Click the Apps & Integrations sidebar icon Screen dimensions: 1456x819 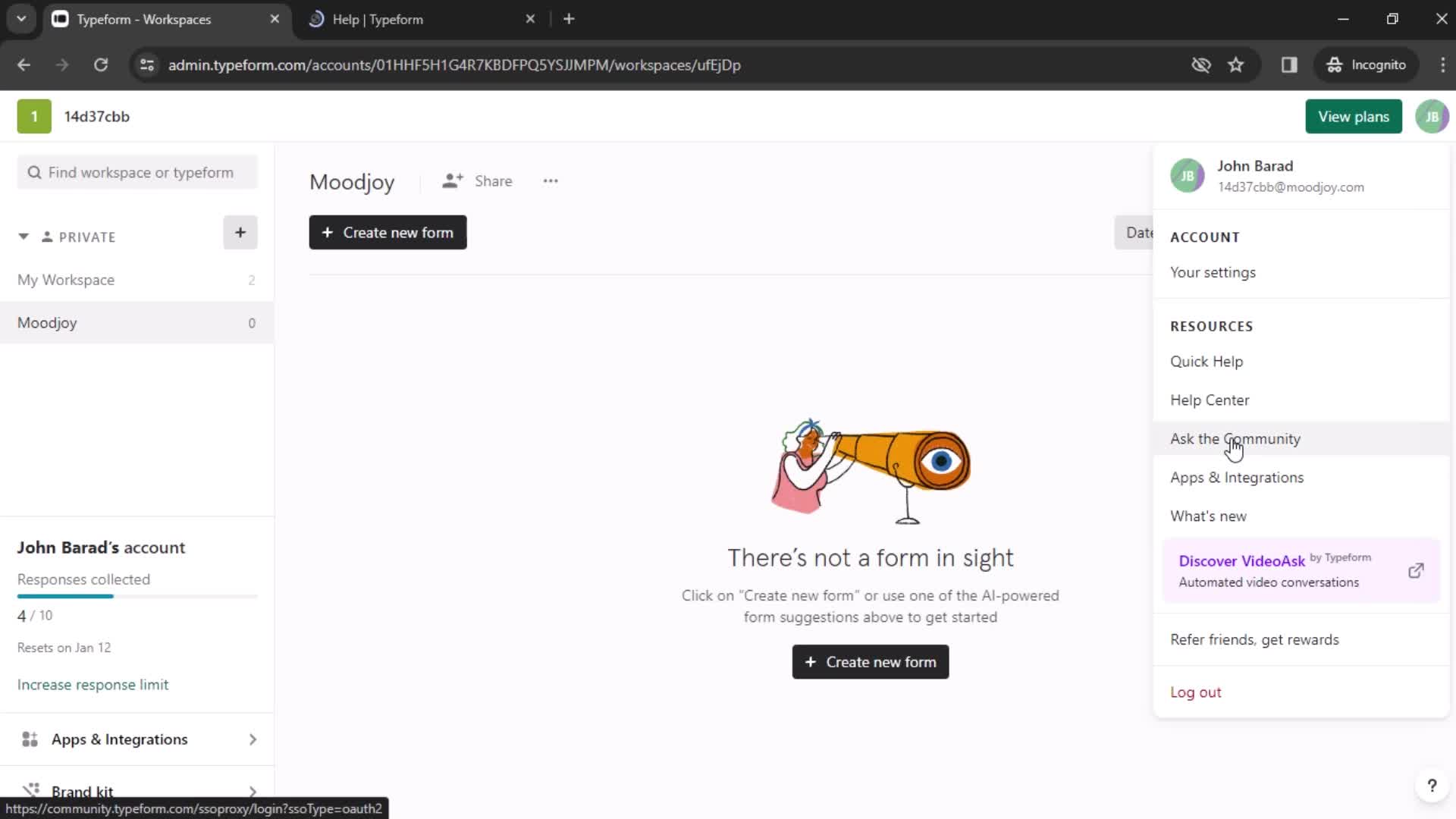coord(29,739)
